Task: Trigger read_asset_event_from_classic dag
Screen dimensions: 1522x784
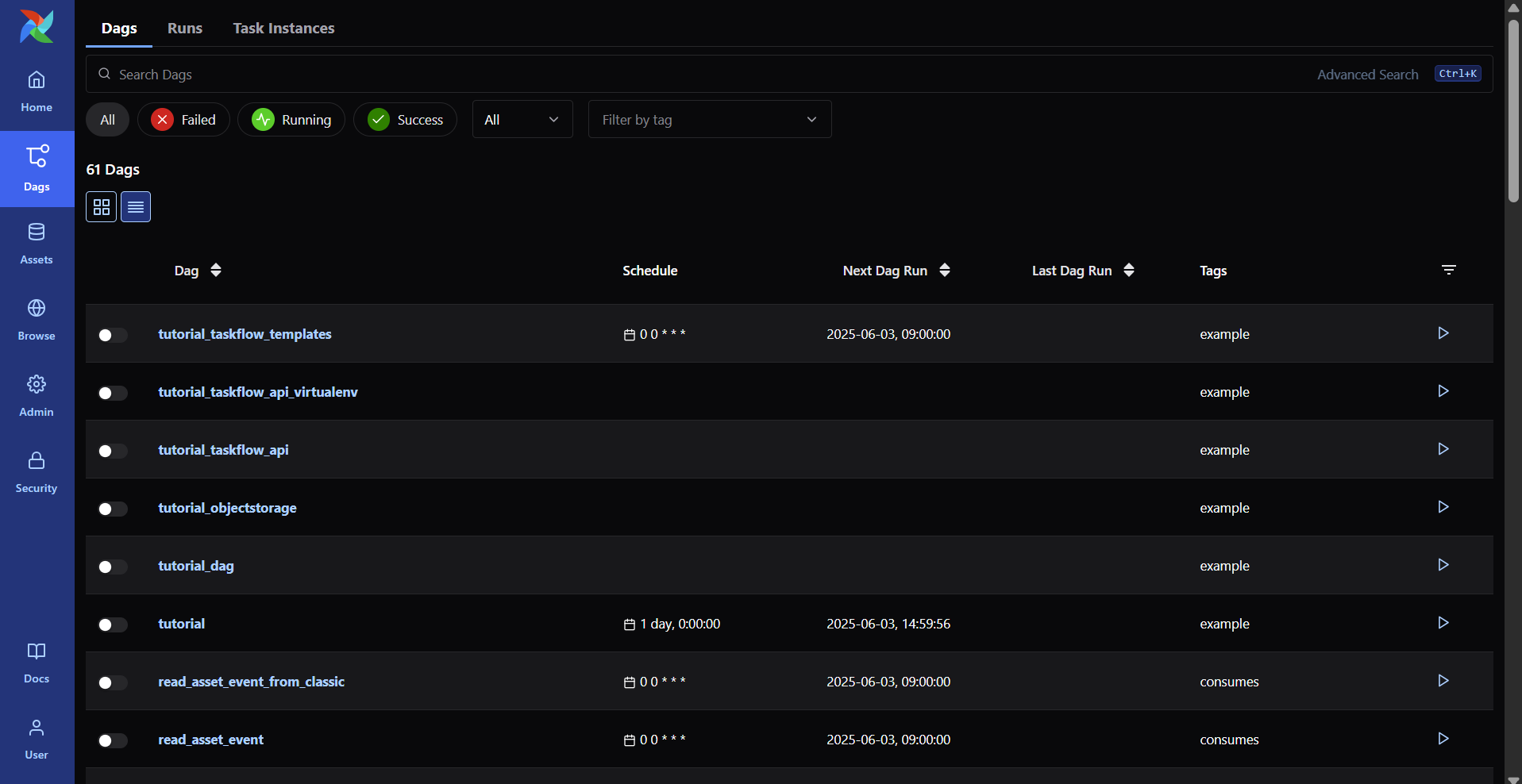Action: pos(1443,681)
